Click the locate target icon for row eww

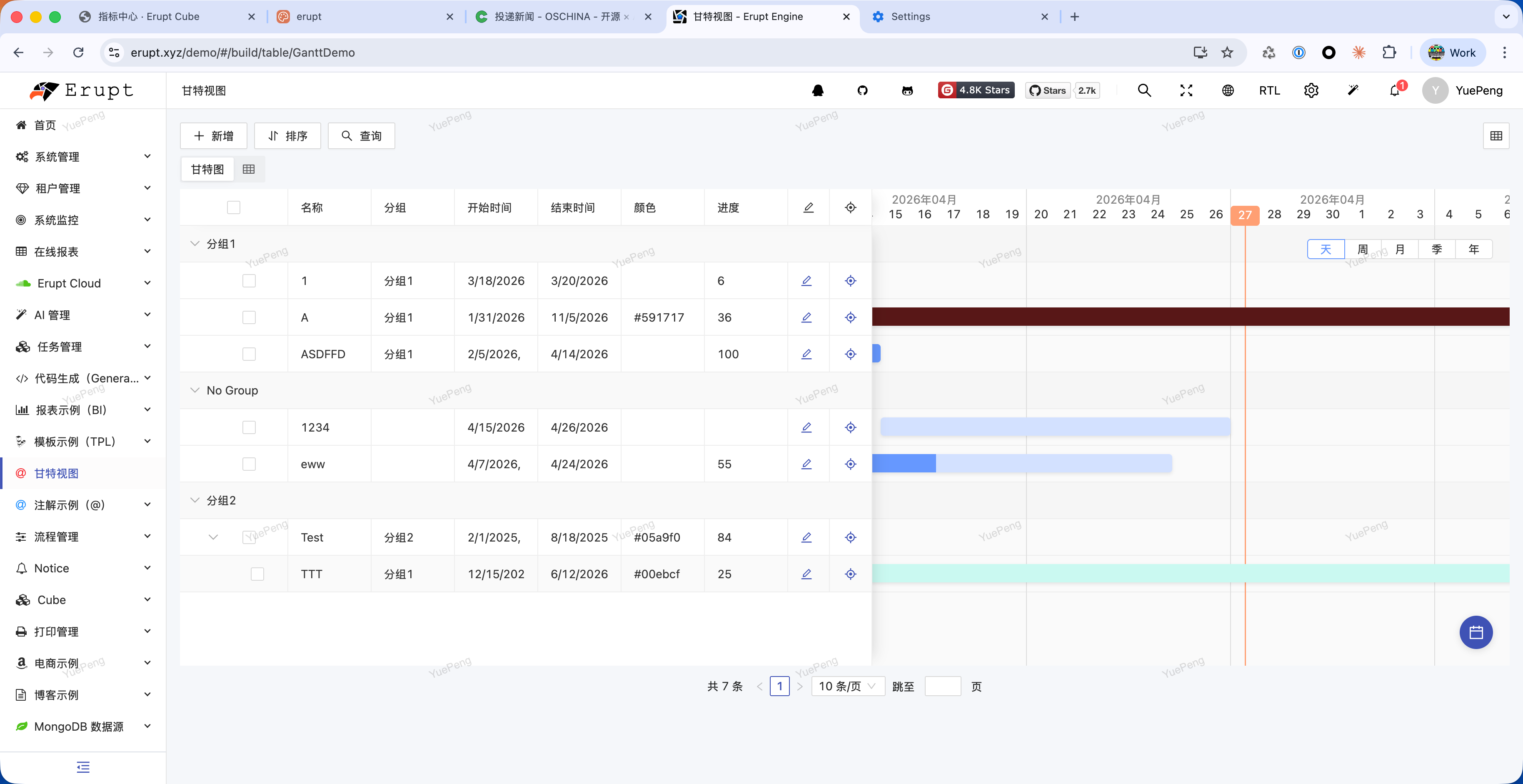point(850,464)
